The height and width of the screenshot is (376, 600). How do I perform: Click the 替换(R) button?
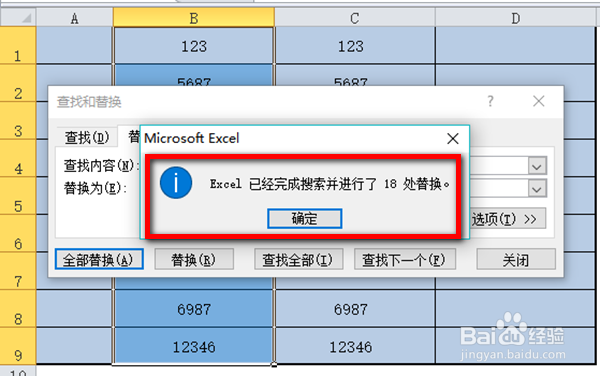click(194, 259)
